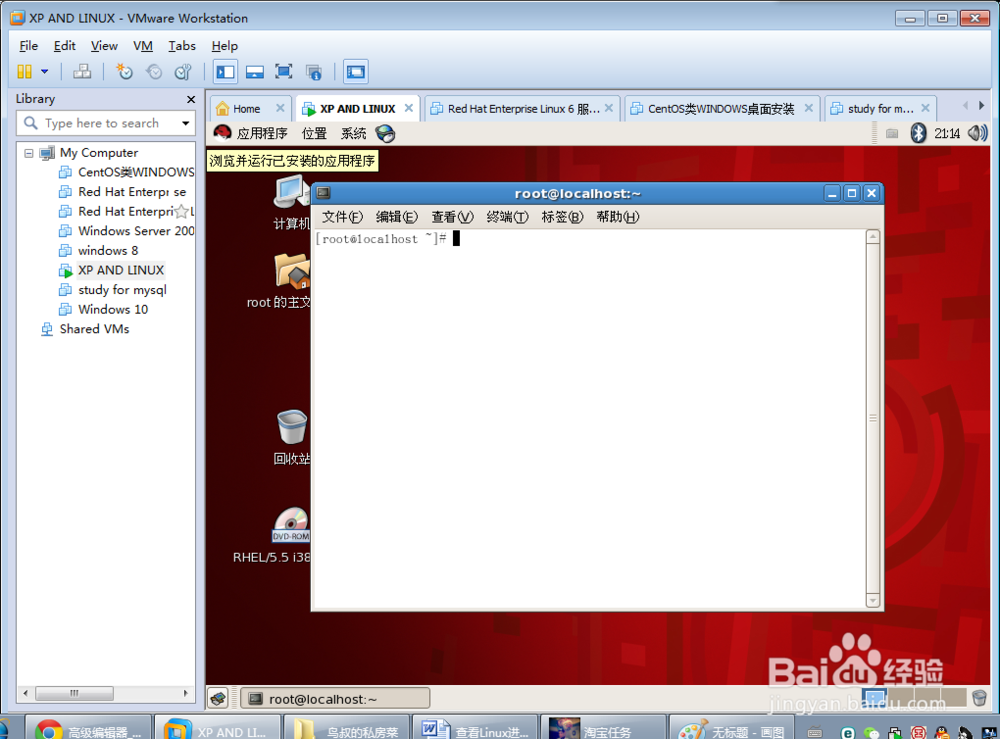
Task: Select root@localhost:~ taskbar button
Action: point(335,699)
